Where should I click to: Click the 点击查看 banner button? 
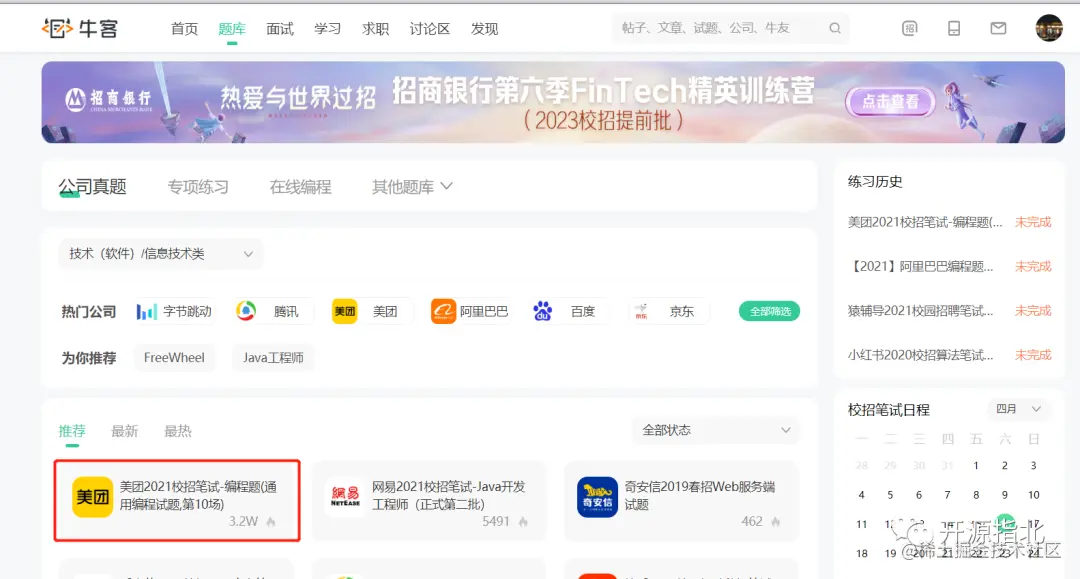pyautogui.click(x=889, y=101)
